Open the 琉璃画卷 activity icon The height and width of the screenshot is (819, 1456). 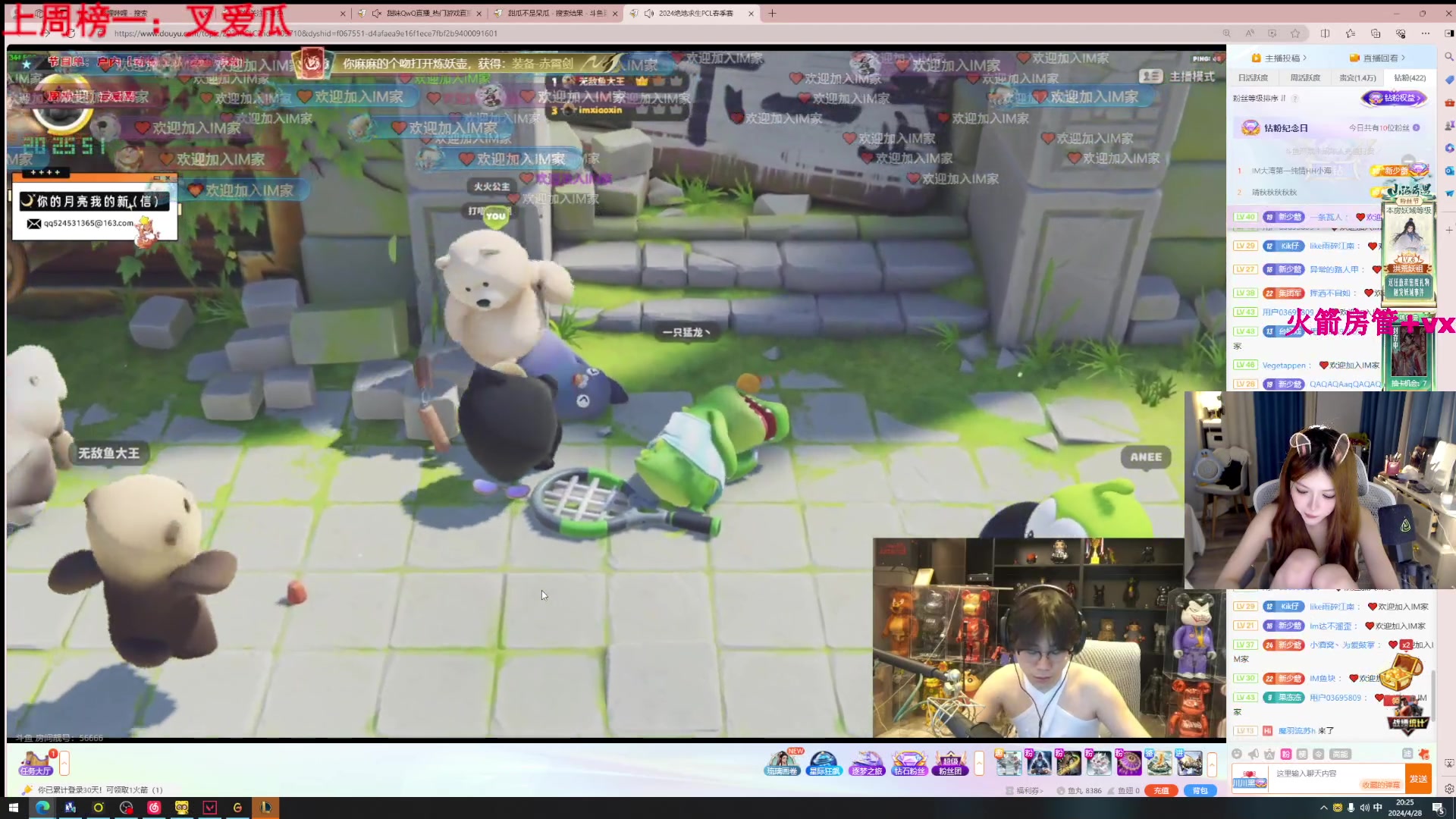coord(782,763)
